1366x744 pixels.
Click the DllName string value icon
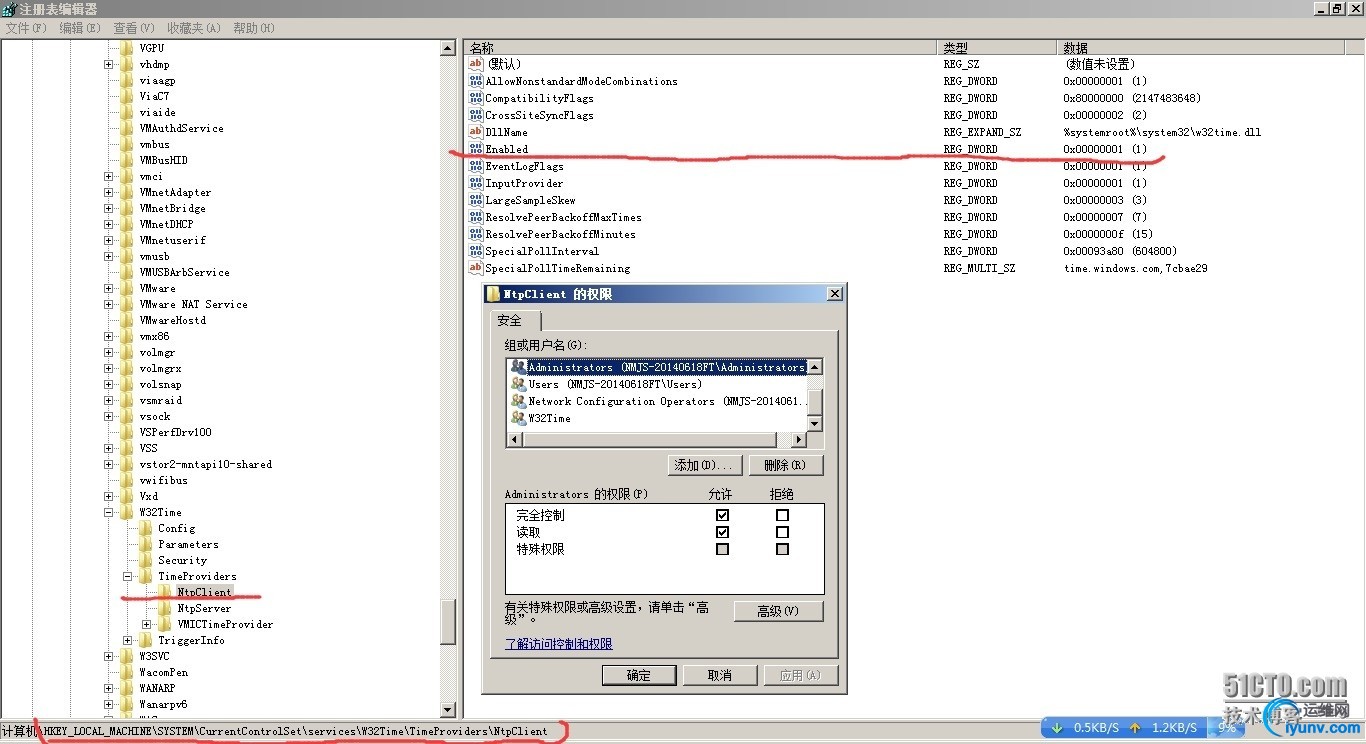tap(476, 132)
